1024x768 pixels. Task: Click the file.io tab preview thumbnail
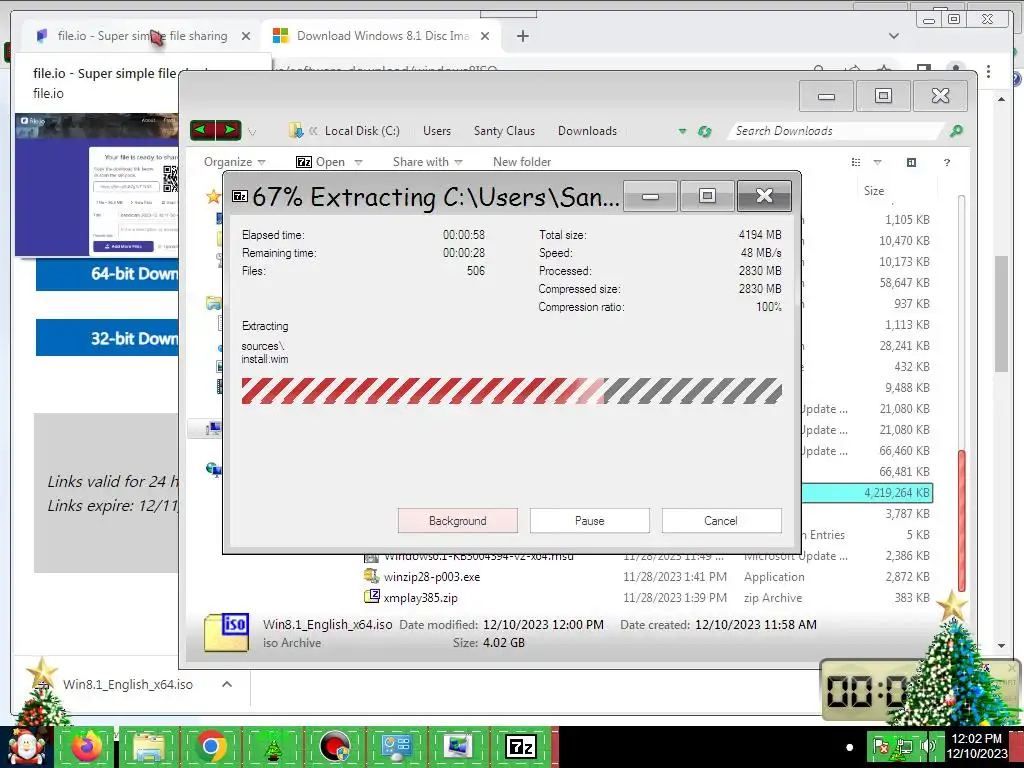pyautogui.click(x=97, y=185)
